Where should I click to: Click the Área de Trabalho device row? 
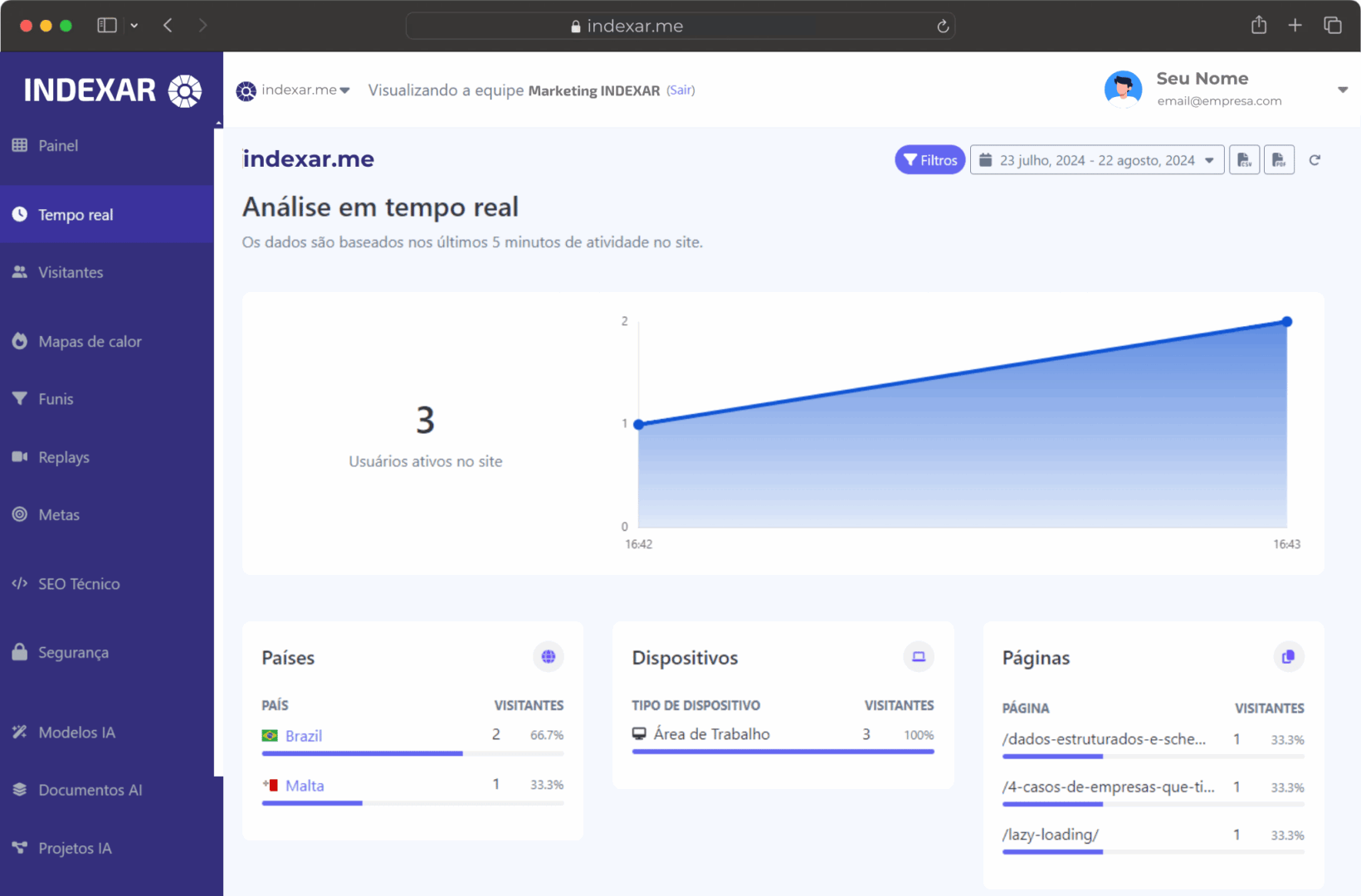point(783,735)
